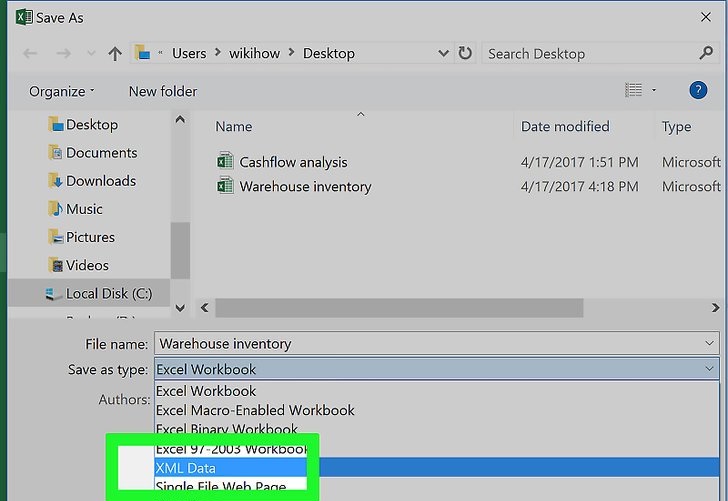Click the navigation pane scrollbar thumb
This screenshot has height=501, width=728.
[180, 251]
